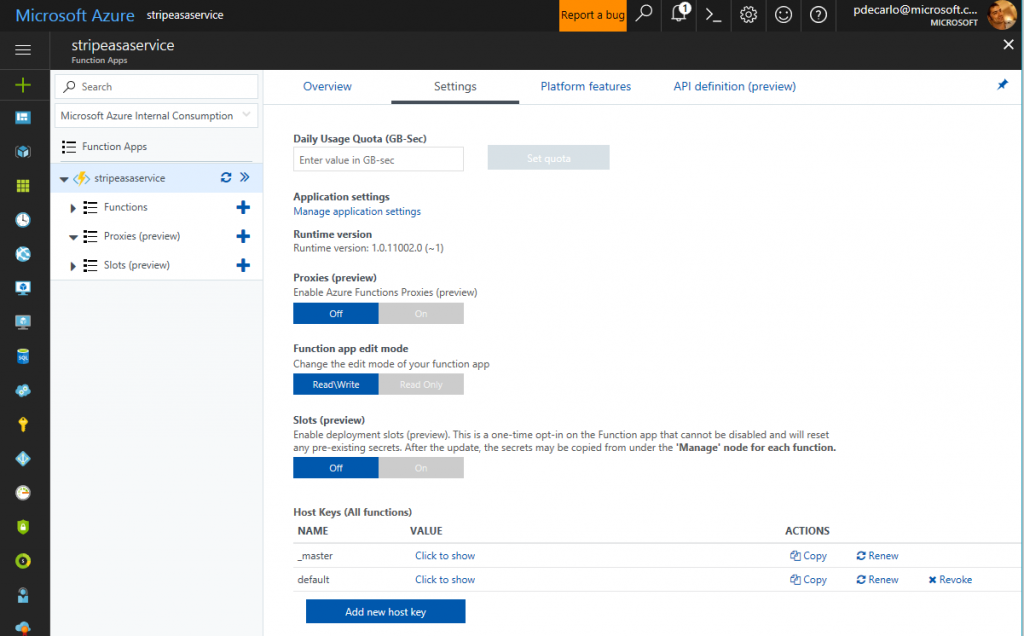Open the Platform features tab
1024x636 pixels.
click(x=586, y=86)
